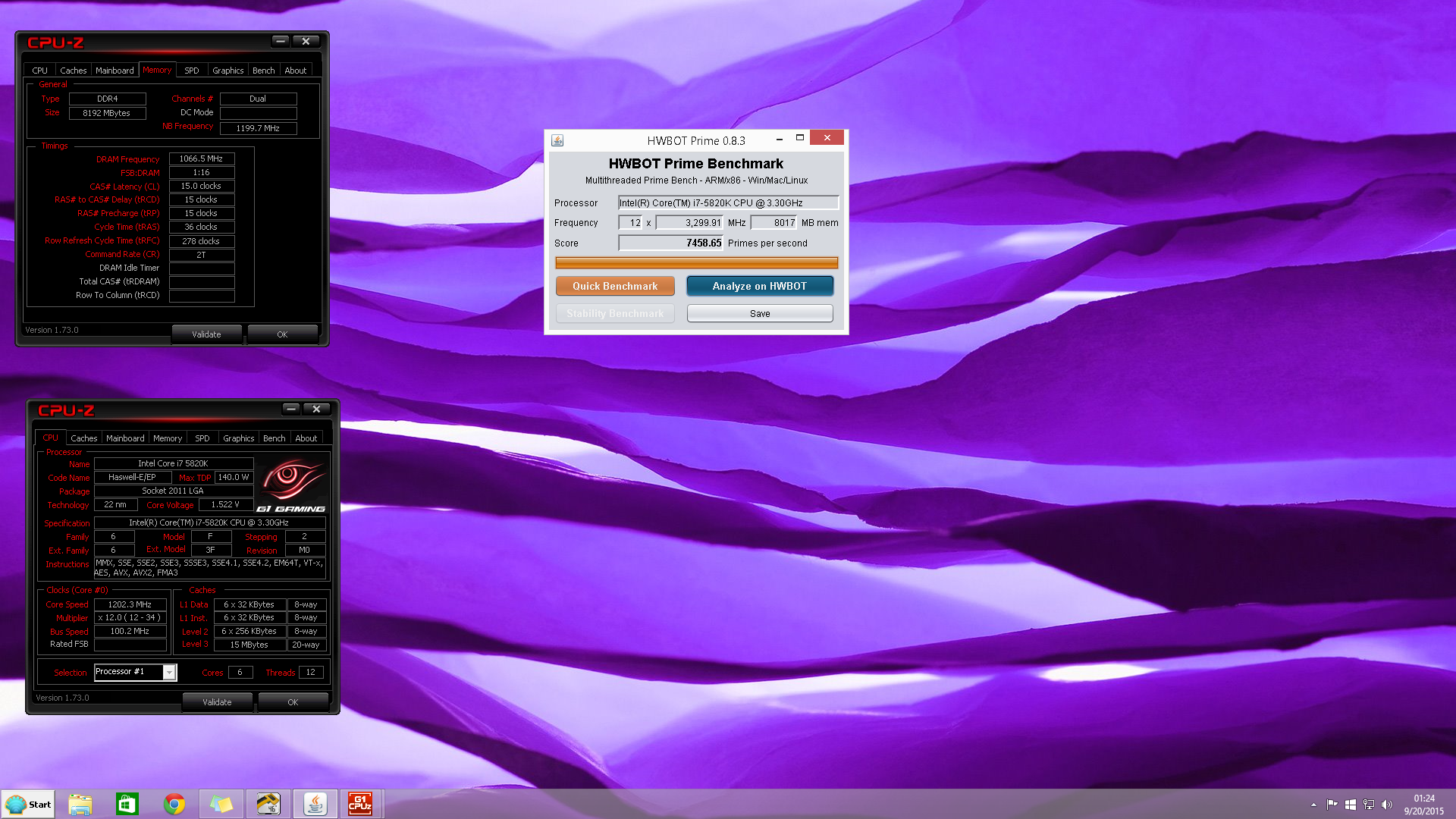The width and height of the screenshot is (1456, 819).
Task: Launch Windows Store from the taskbar
Action: click(x=127, y=804)
